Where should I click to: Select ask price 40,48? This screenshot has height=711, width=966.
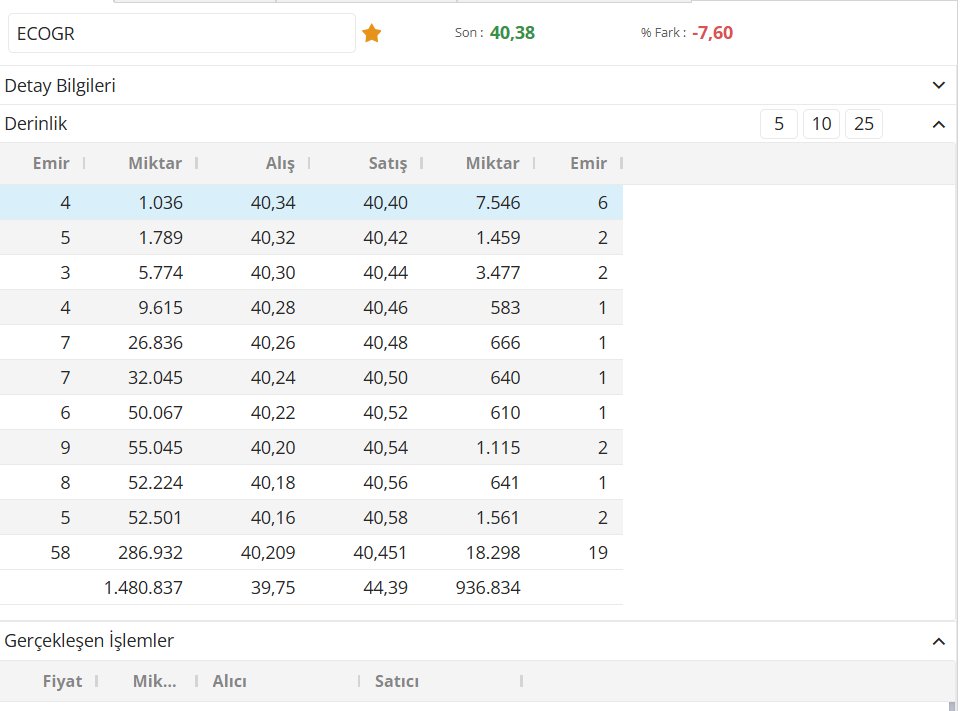386,343
